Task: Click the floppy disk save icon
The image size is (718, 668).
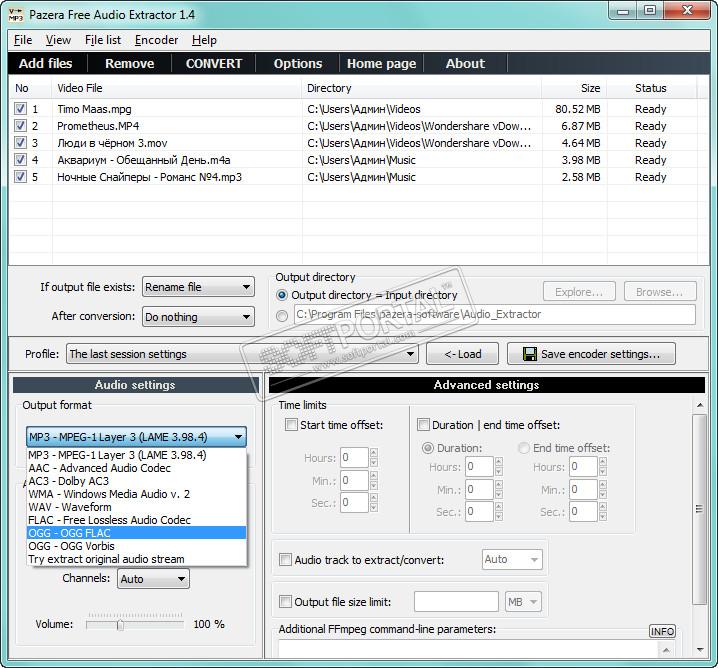Action: tap(530, 354)
